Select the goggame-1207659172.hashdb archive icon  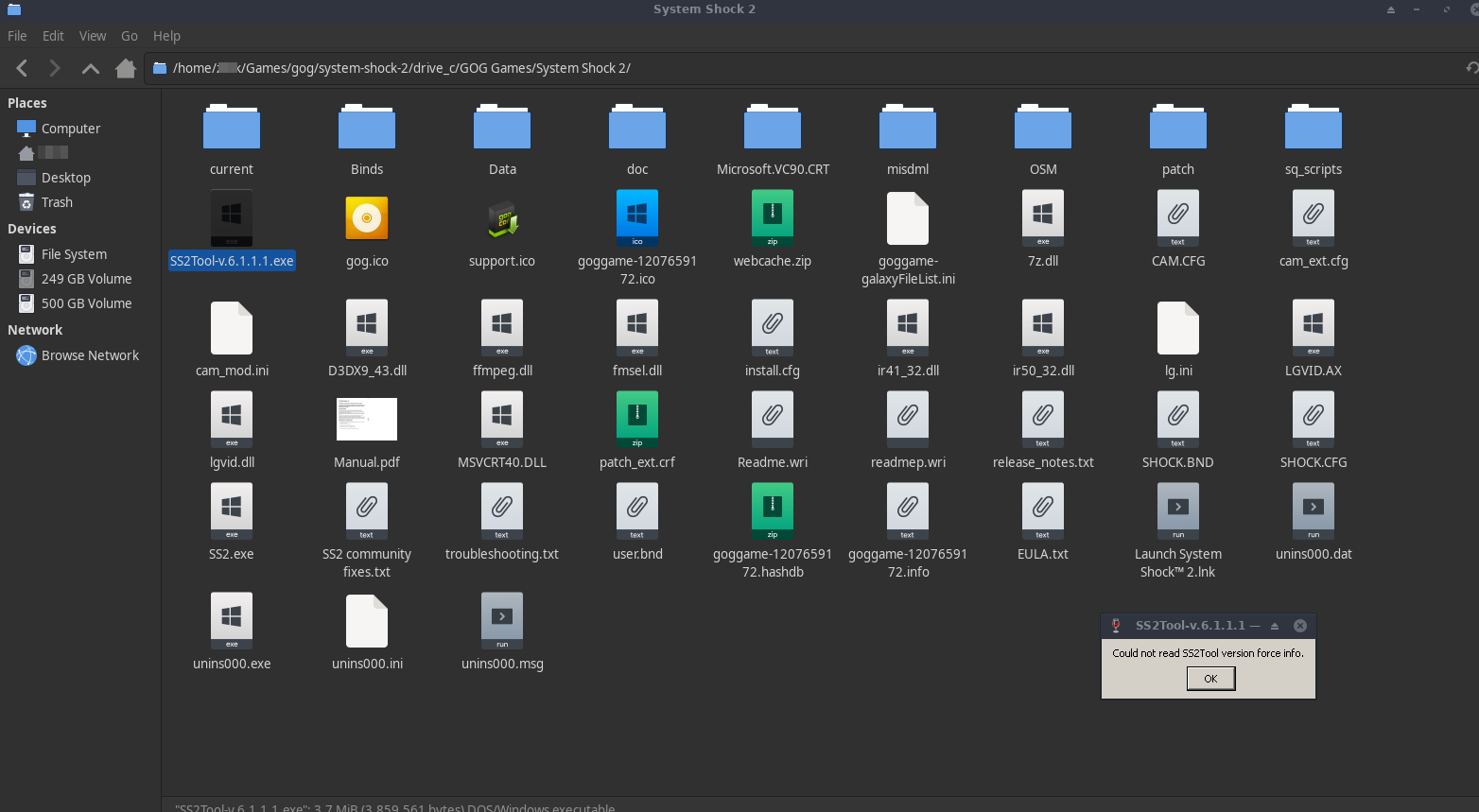coord(773,511)
